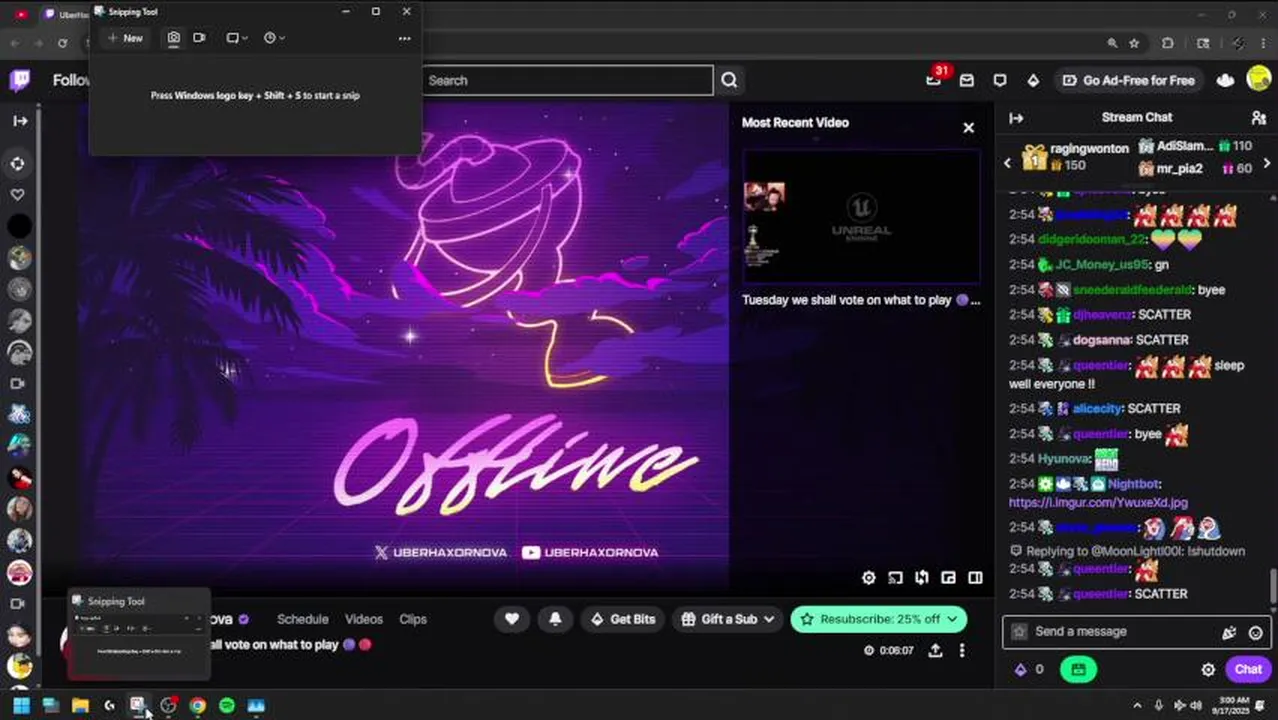
Task: Close the Most Recent Video panel
Action: point(968,128)
